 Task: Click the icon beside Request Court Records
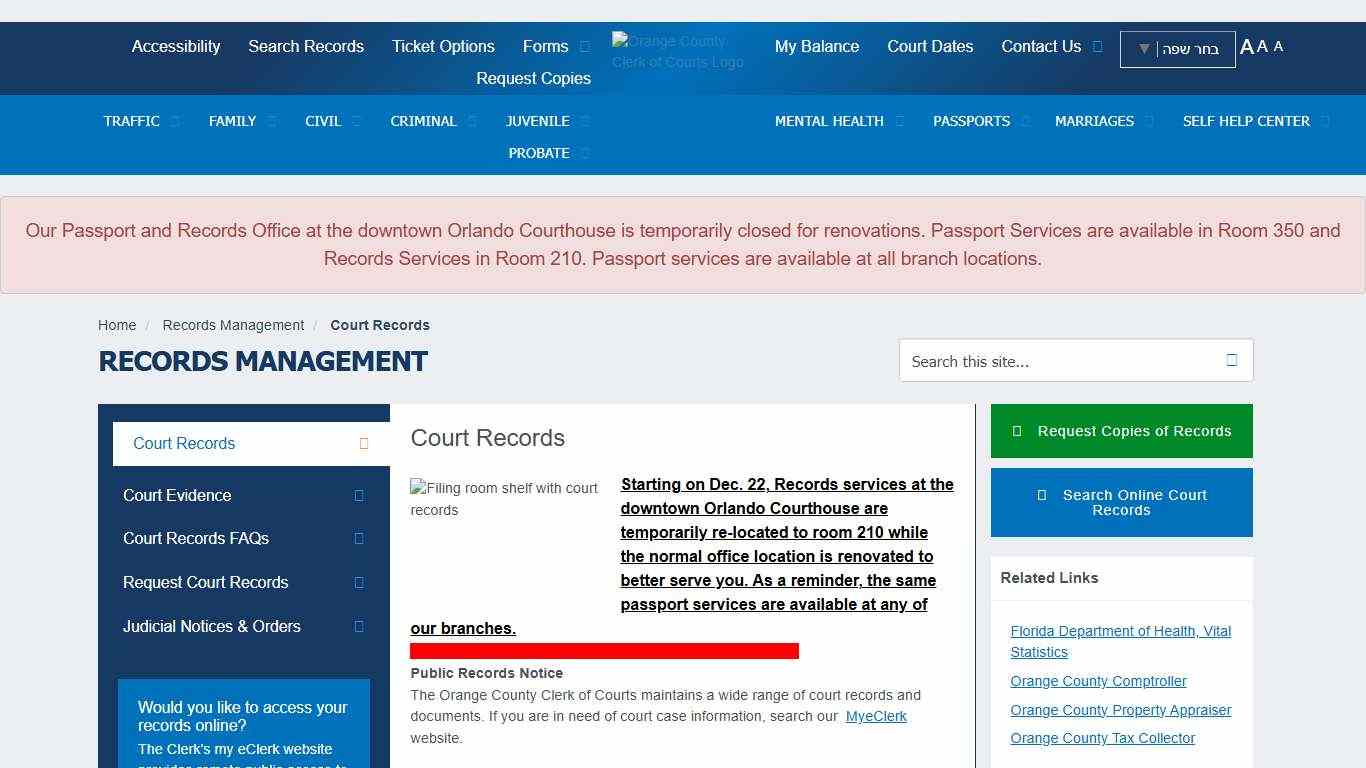359,583
